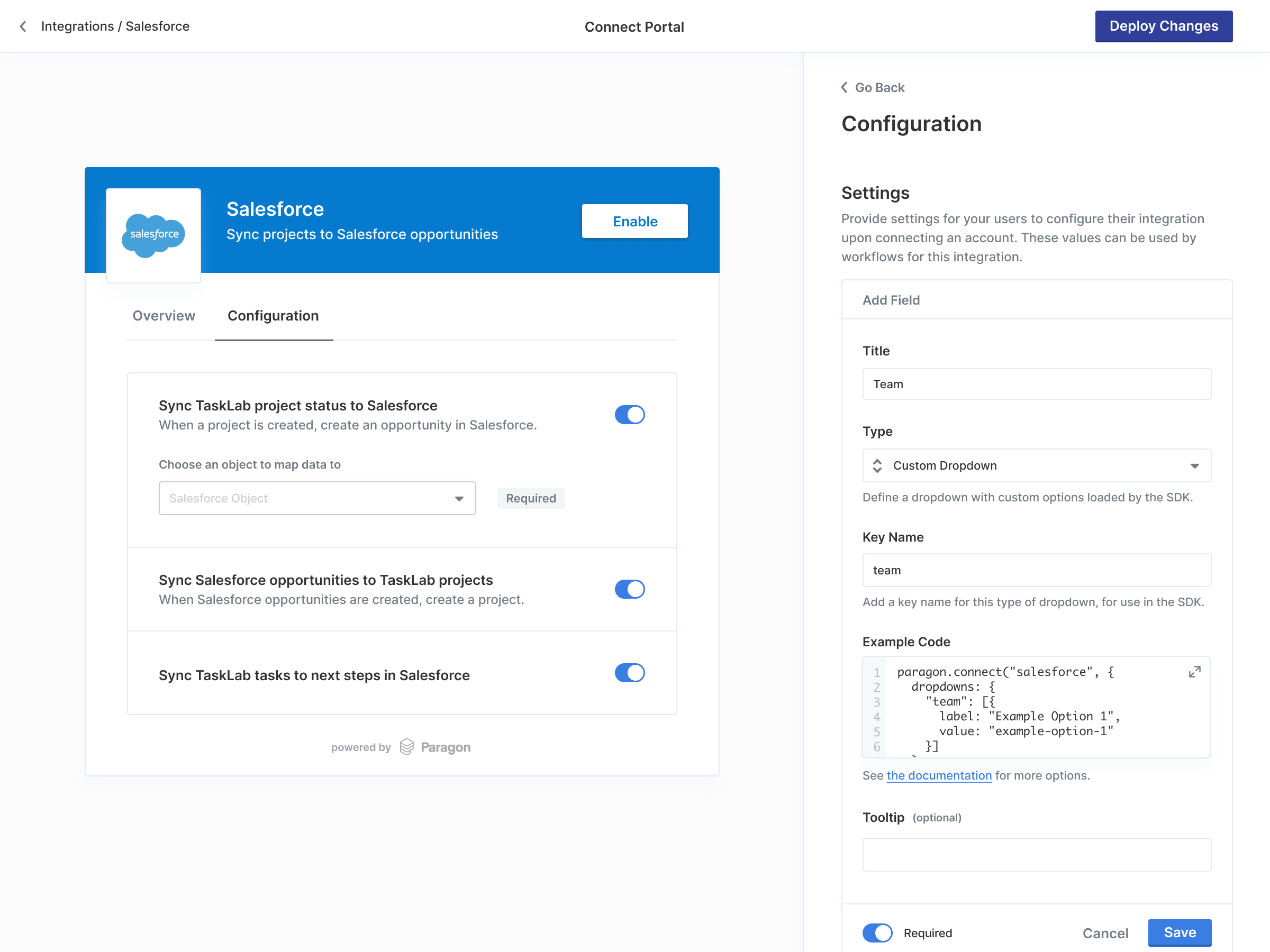The image size is (1270, 952).
Task: Switch off the Required toggle
Action: tap(877, 932)
